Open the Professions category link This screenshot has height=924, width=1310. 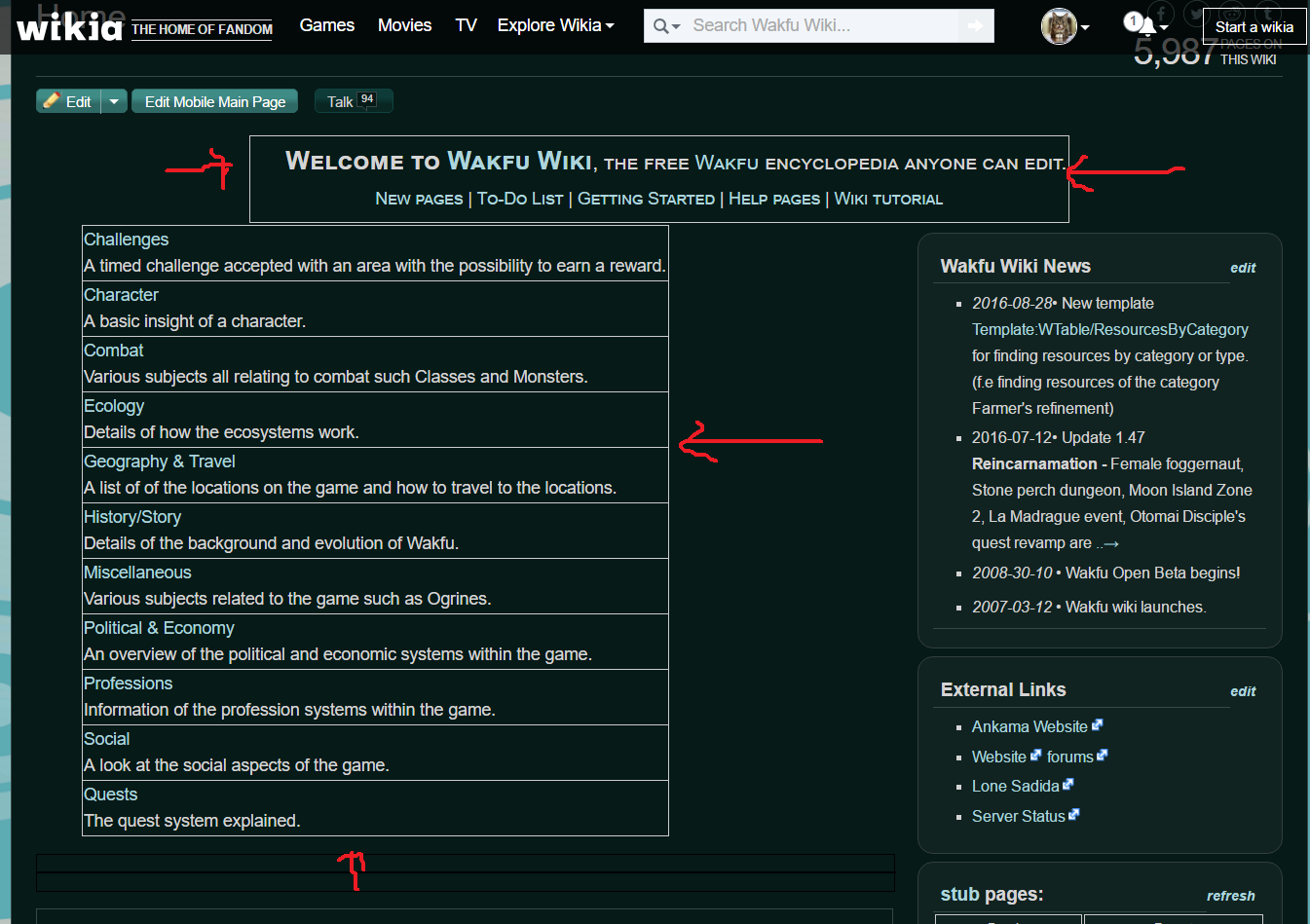coord(128,684)
